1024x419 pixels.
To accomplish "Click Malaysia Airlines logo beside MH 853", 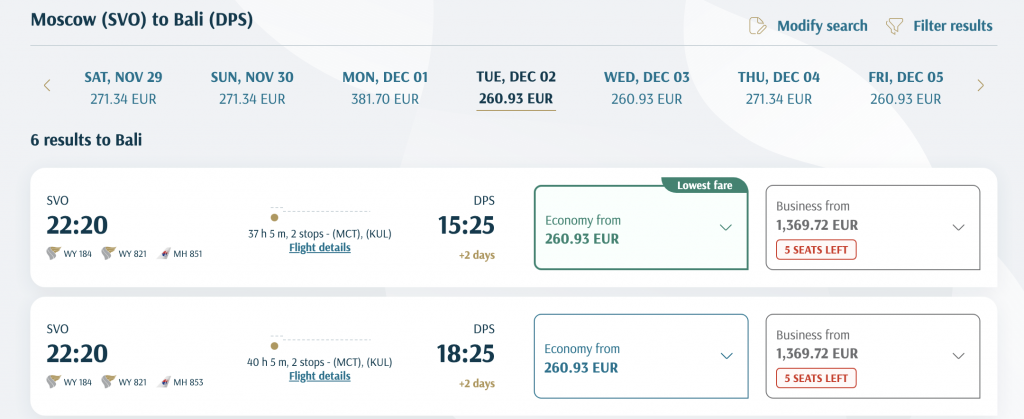I will pyautogui.click(x=163, y=382).
